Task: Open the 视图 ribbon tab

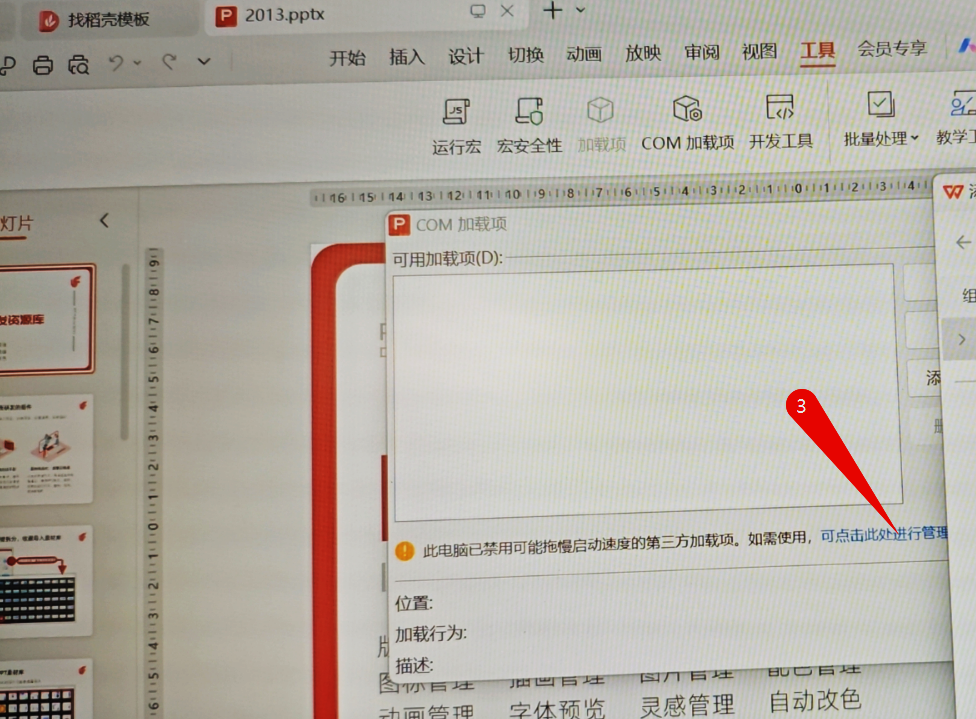Action: 759,51
